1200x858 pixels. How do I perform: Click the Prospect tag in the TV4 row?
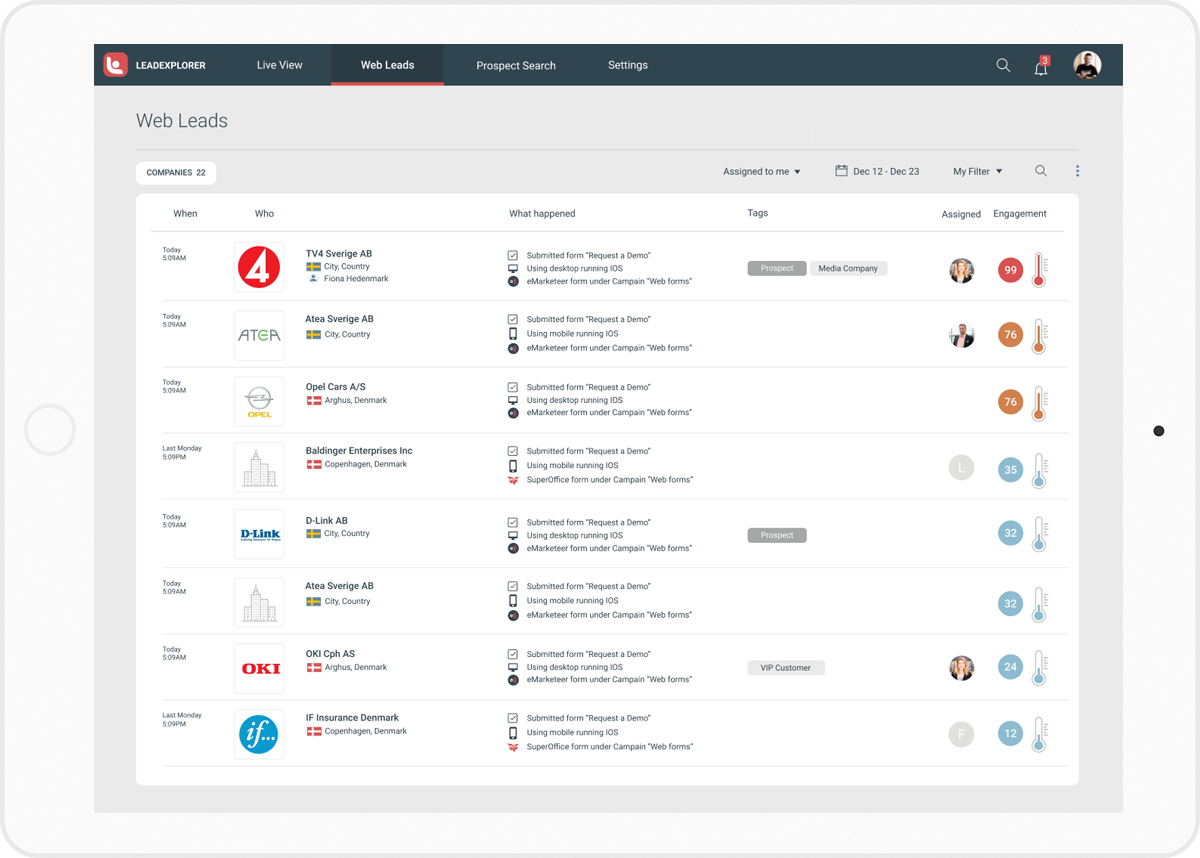click(x=777, y=268)
